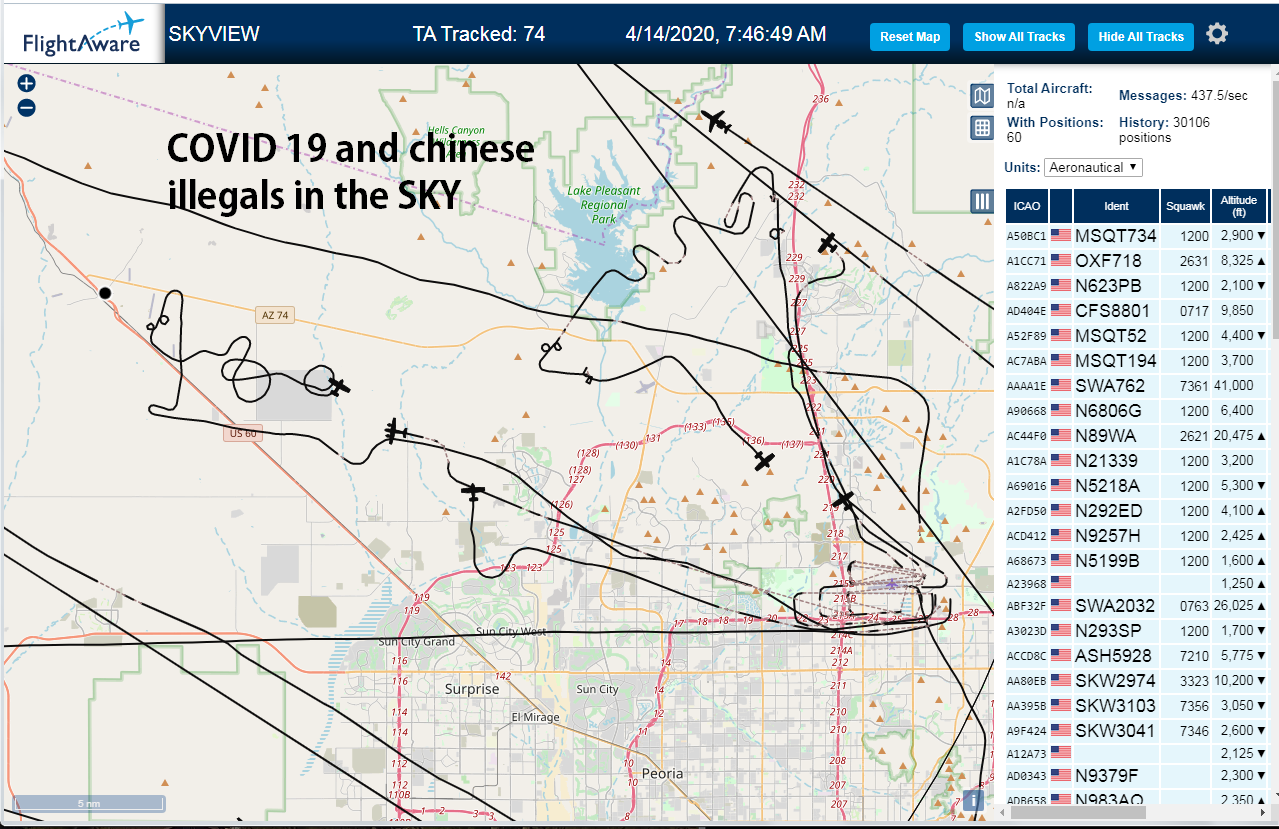Image resolution: width=1279 pixels, height=829 pixels.
Task: Select aircraft icon south of AZ 74
Action: [x=339, y=386]
